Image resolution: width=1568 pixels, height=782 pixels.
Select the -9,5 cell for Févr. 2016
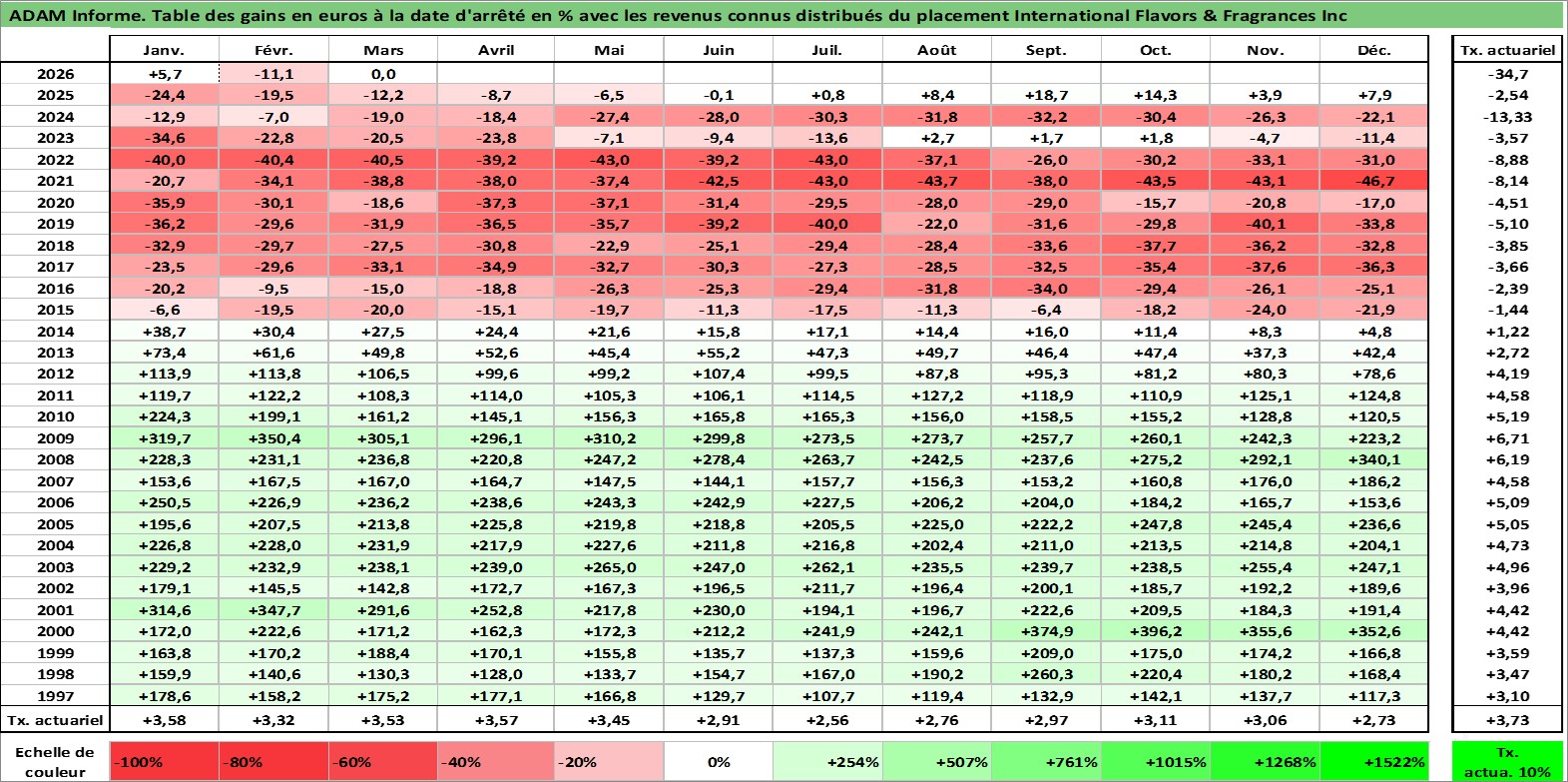click(x=273, y=289)
